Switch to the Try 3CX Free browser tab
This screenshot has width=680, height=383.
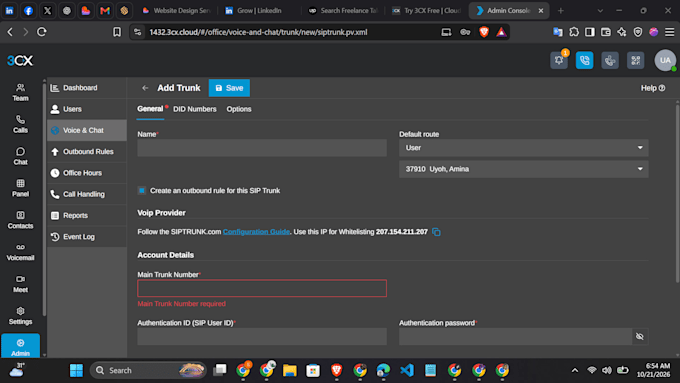[x=427, y=10]
